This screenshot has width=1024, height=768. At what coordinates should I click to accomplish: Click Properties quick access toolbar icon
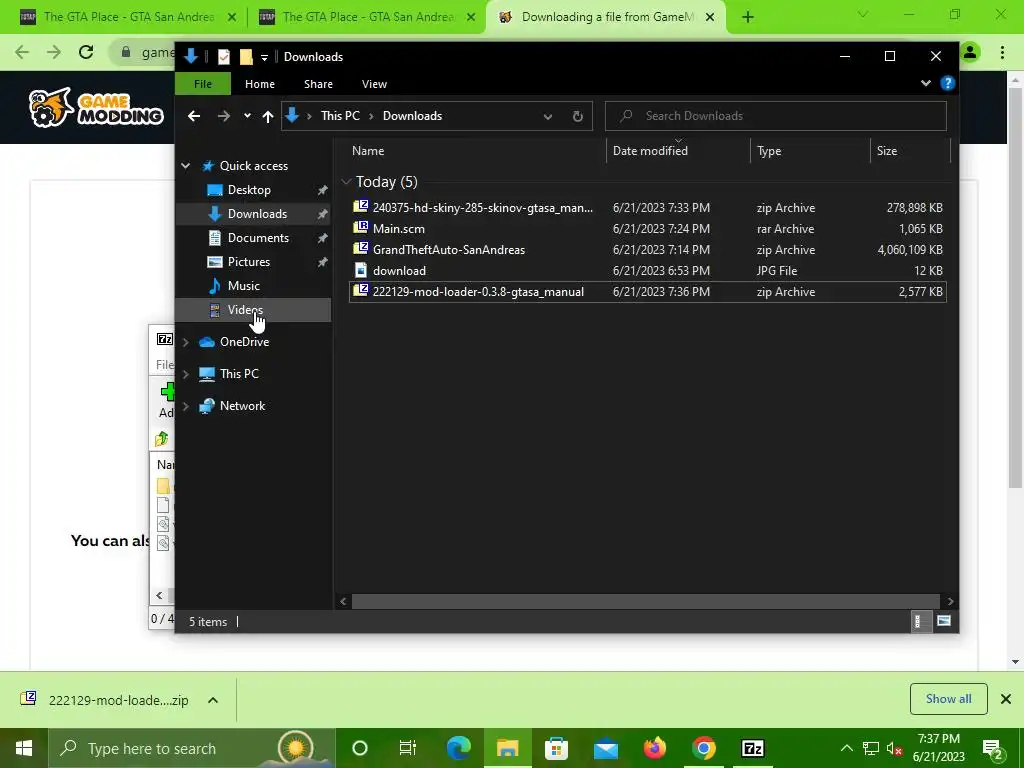pyautogui.click(x=223, y=57)
